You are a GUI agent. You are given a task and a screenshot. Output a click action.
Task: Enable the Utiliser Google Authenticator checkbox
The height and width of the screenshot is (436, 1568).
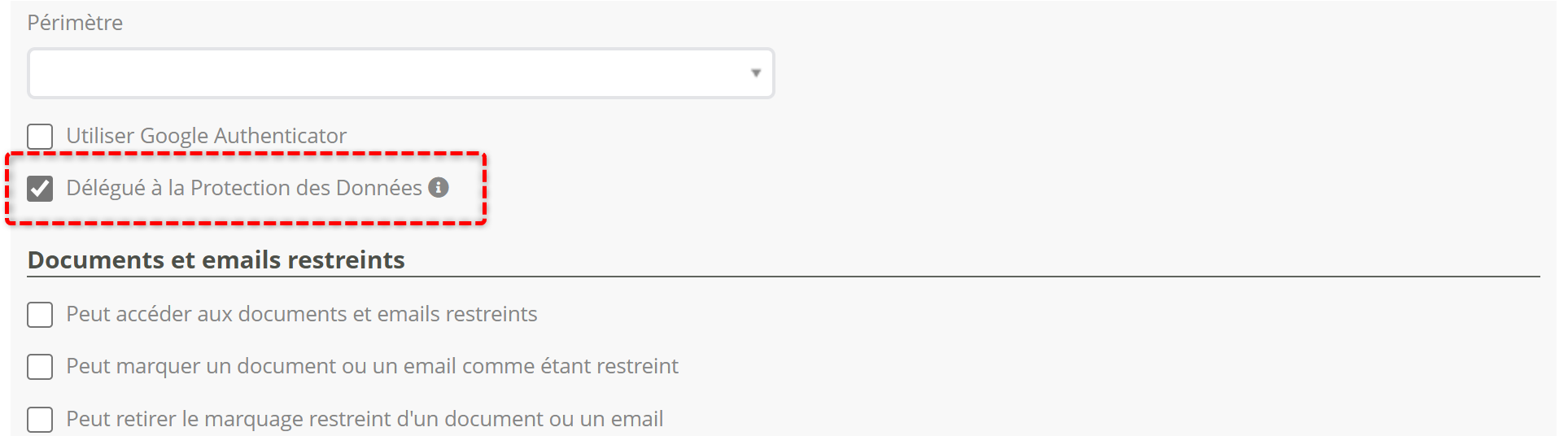tap(40, 137)
